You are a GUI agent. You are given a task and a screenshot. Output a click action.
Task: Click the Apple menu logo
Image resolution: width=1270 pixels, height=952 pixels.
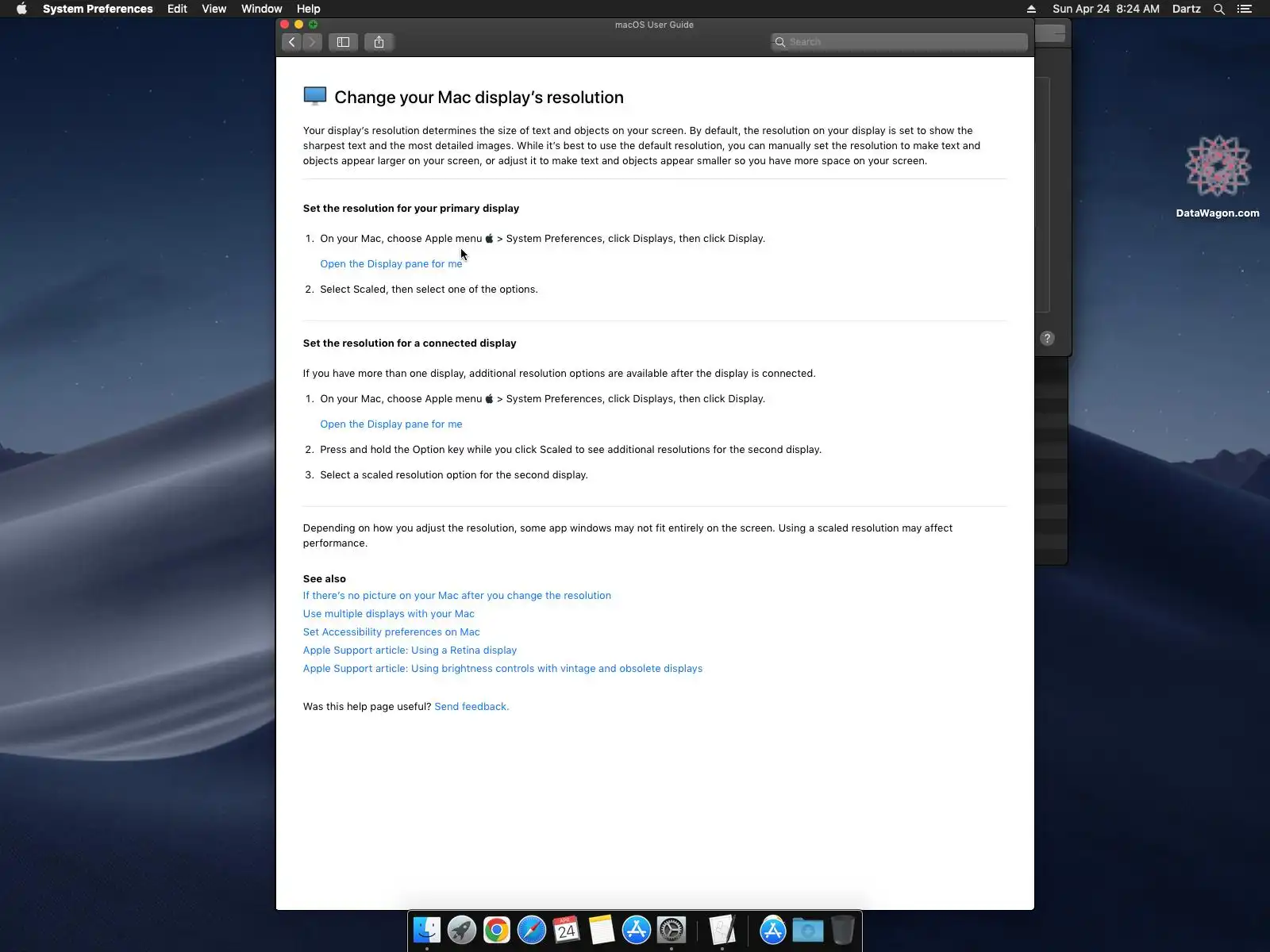21,9
